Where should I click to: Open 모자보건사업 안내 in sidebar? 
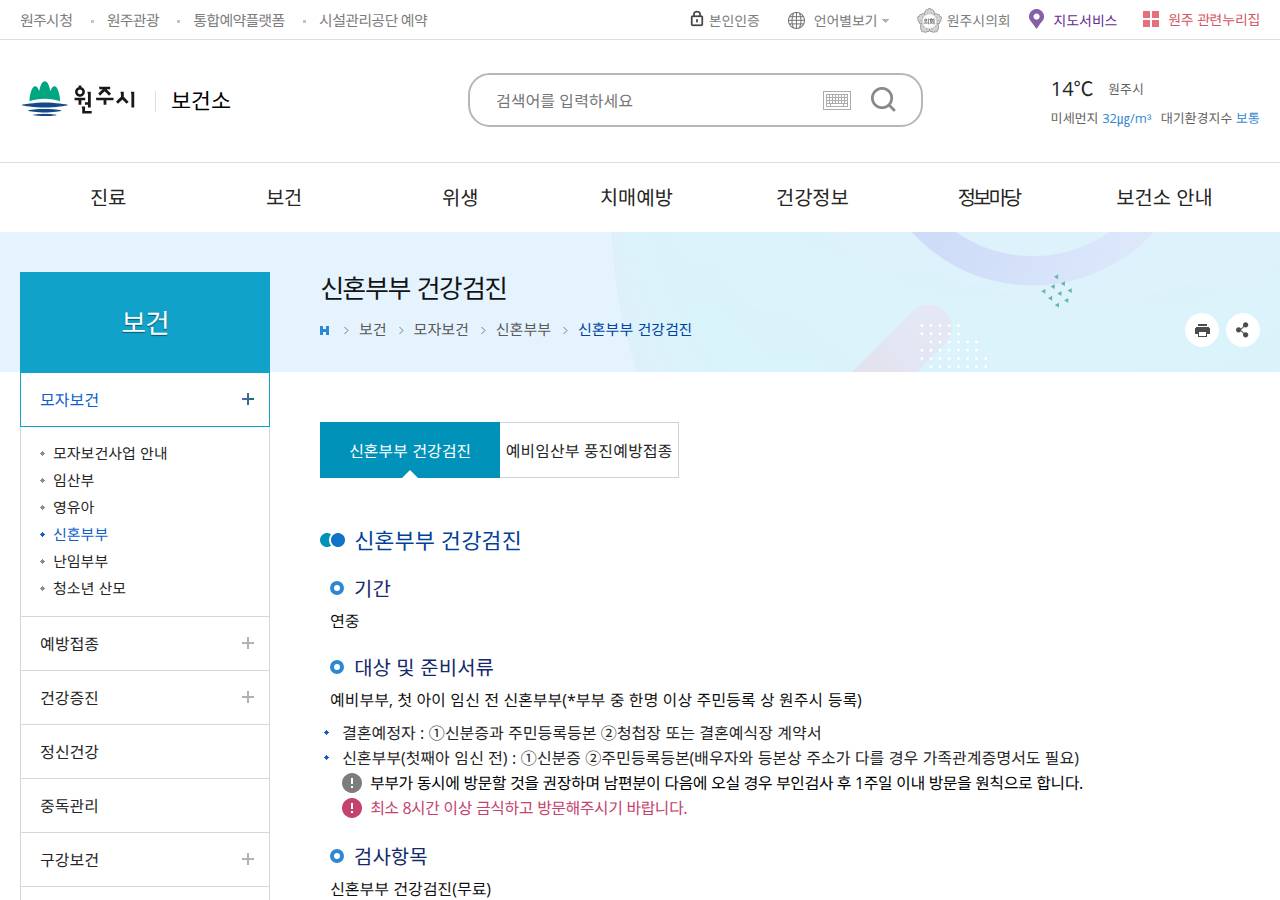tap(110, 453)
